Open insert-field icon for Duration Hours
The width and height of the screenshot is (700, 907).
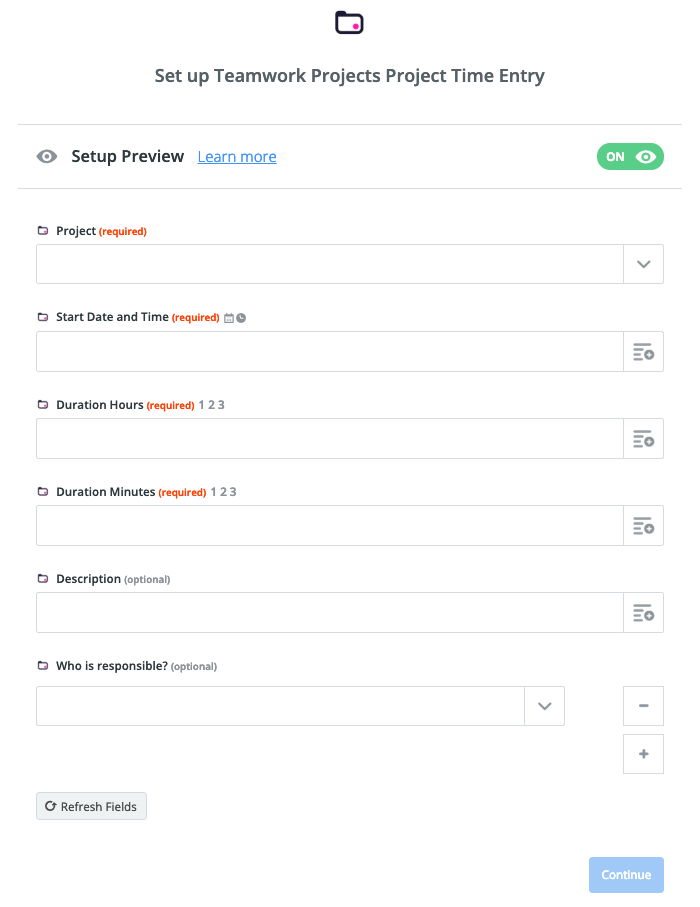click(x=643, y=439)
